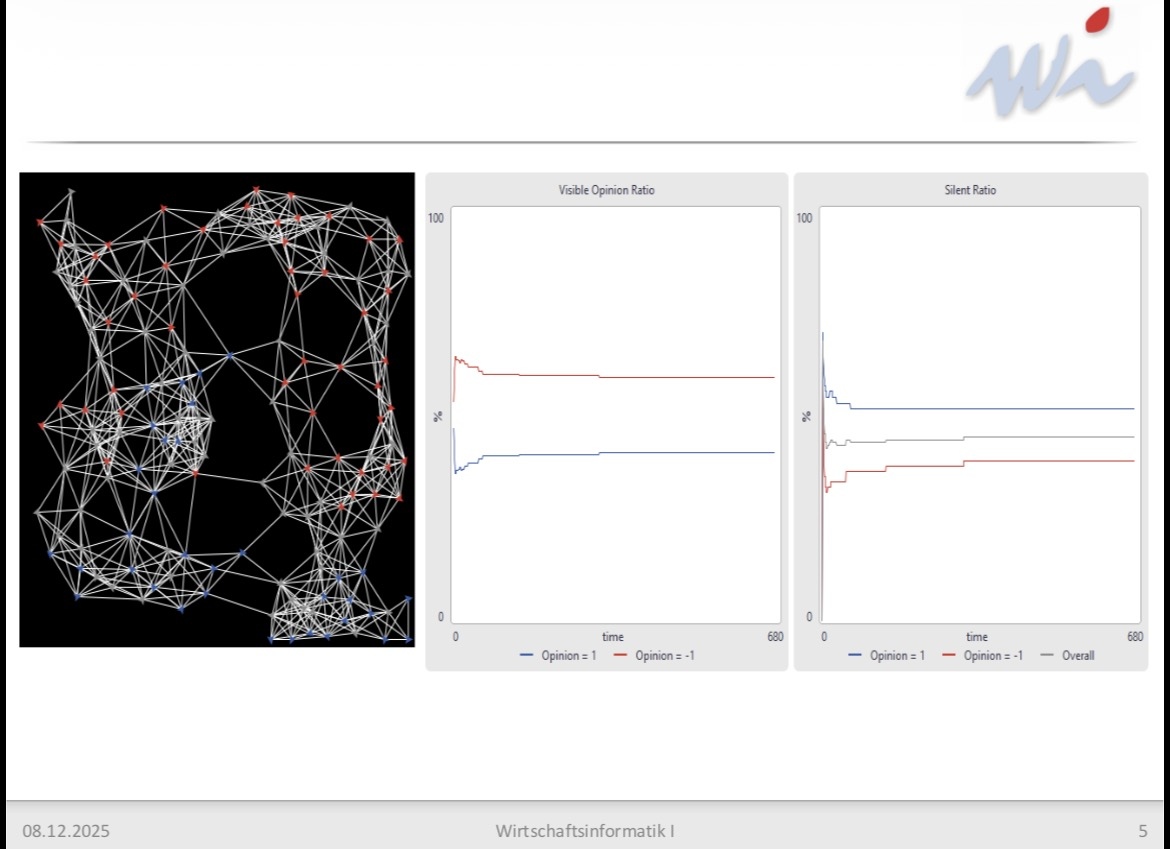Click the red swatch beside 'Opinion = -1' in Visible Opinion Ratio
The width and height of the screenshot is (1170, 849).
621,655
